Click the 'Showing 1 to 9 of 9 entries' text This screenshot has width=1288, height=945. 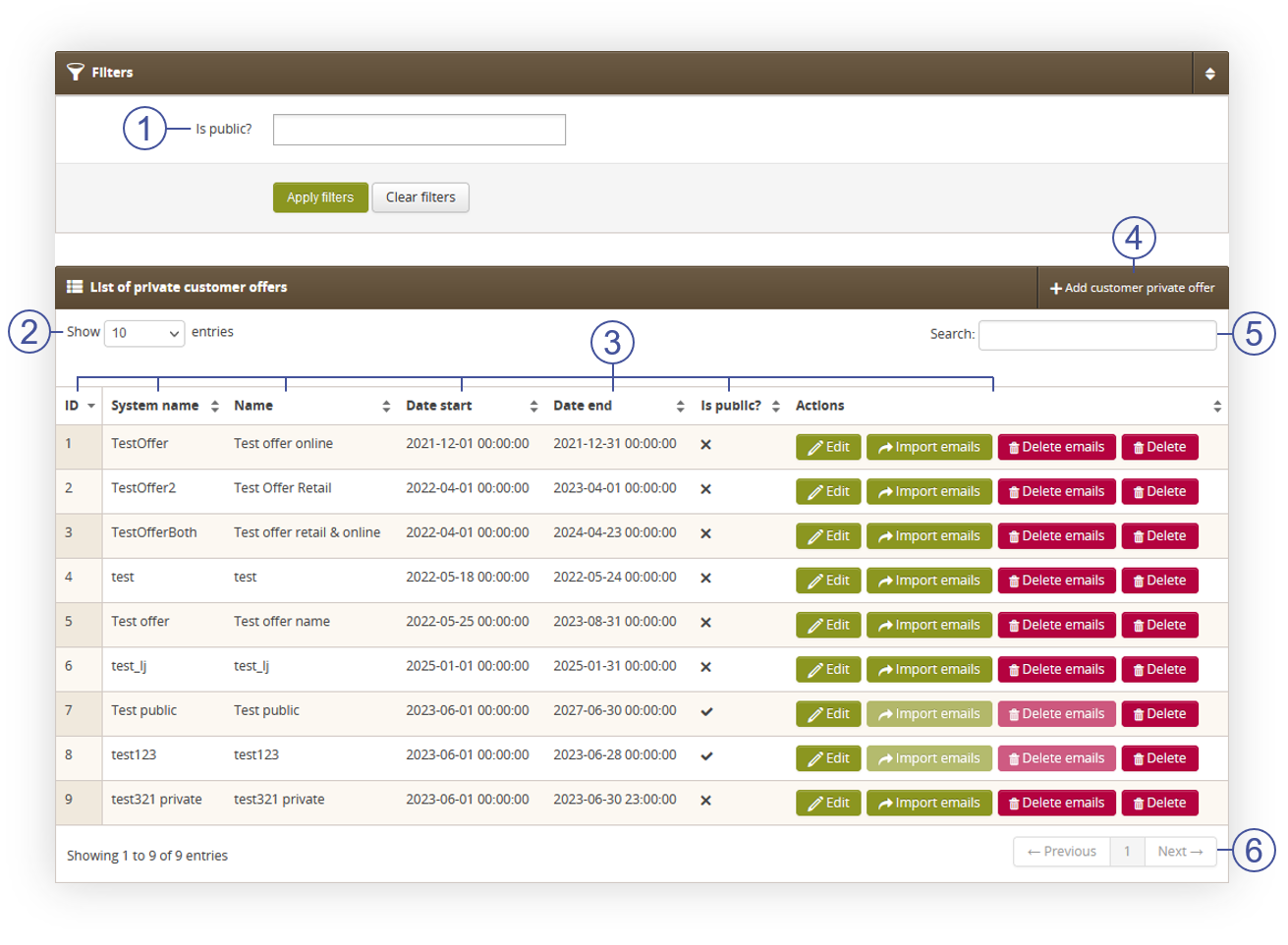pyautogui.click(x=147, y=856)
